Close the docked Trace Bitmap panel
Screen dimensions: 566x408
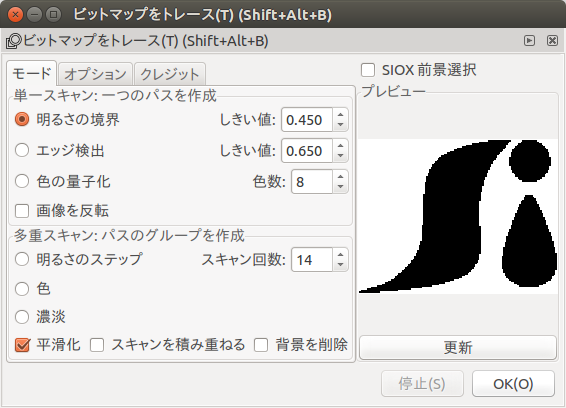552,40
